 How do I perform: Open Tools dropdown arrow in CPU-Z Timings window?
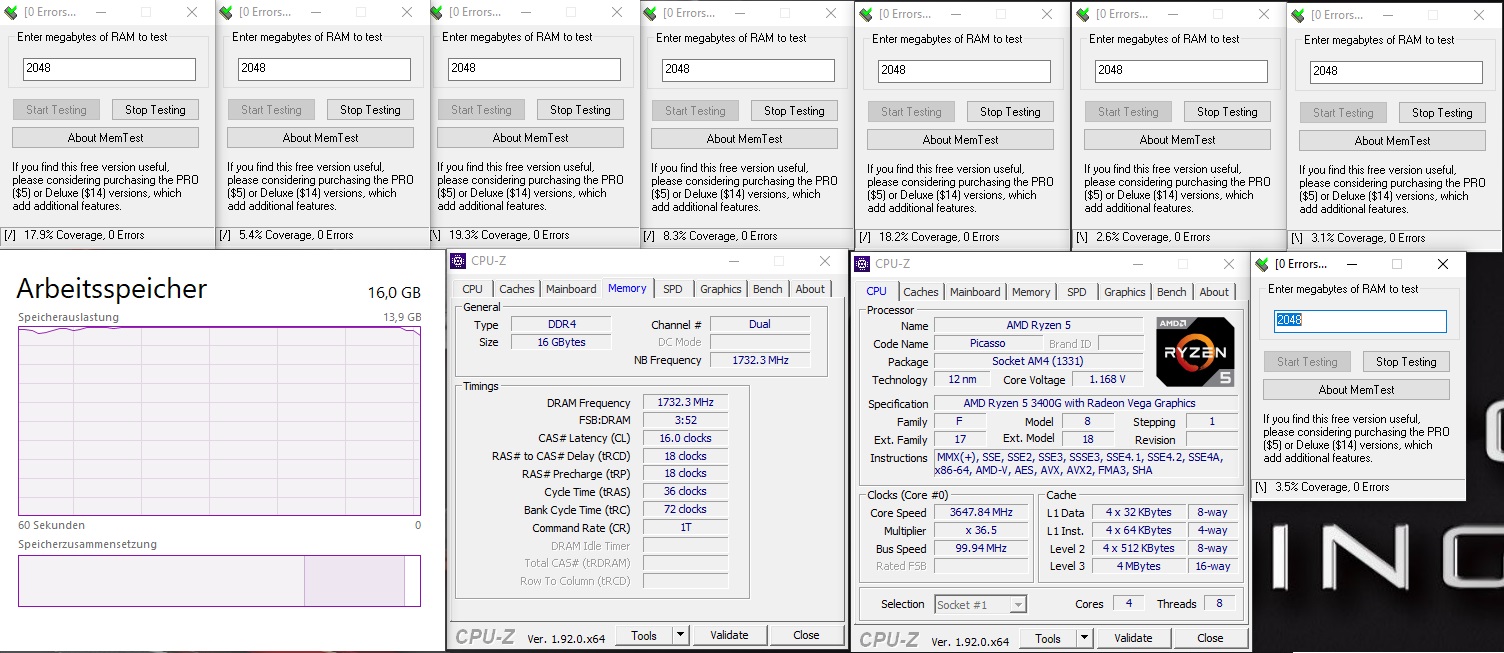680,635
